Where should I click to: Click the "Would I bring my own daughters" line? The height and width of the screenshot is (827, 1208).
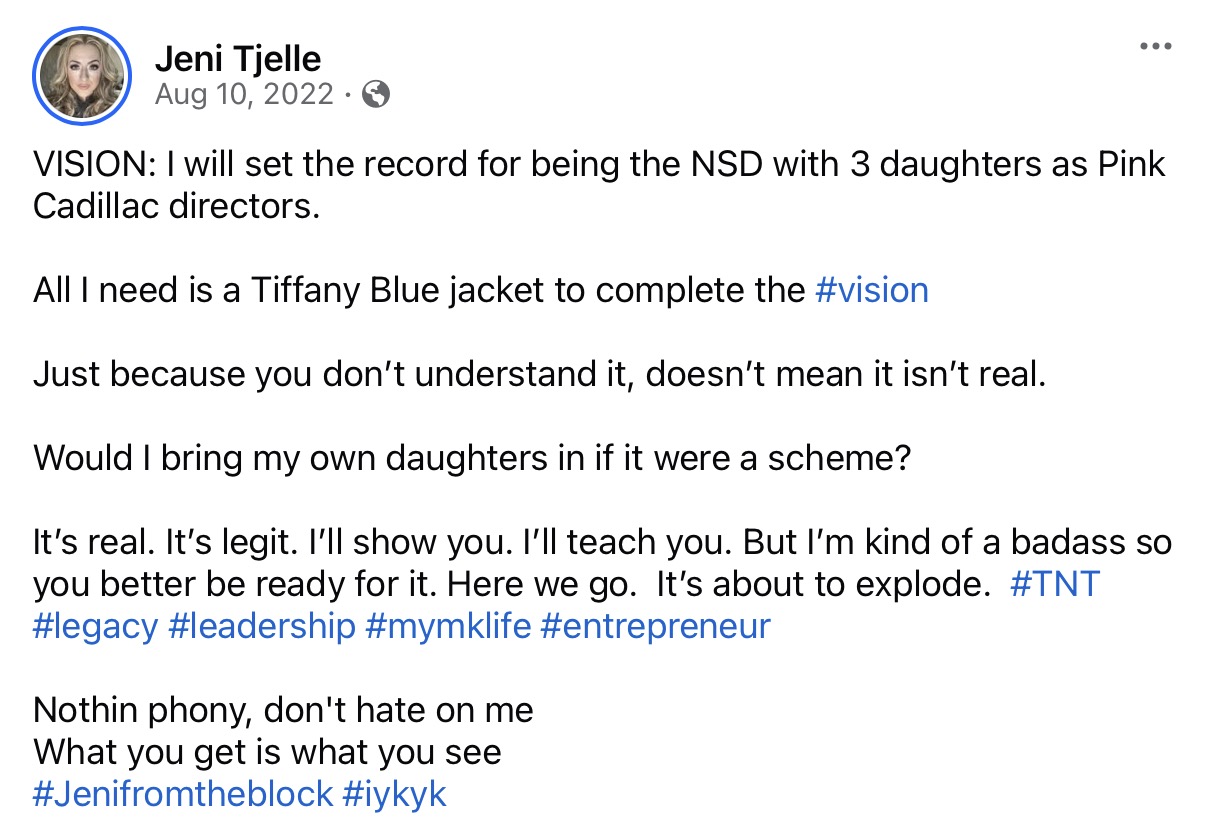(472, 458)
